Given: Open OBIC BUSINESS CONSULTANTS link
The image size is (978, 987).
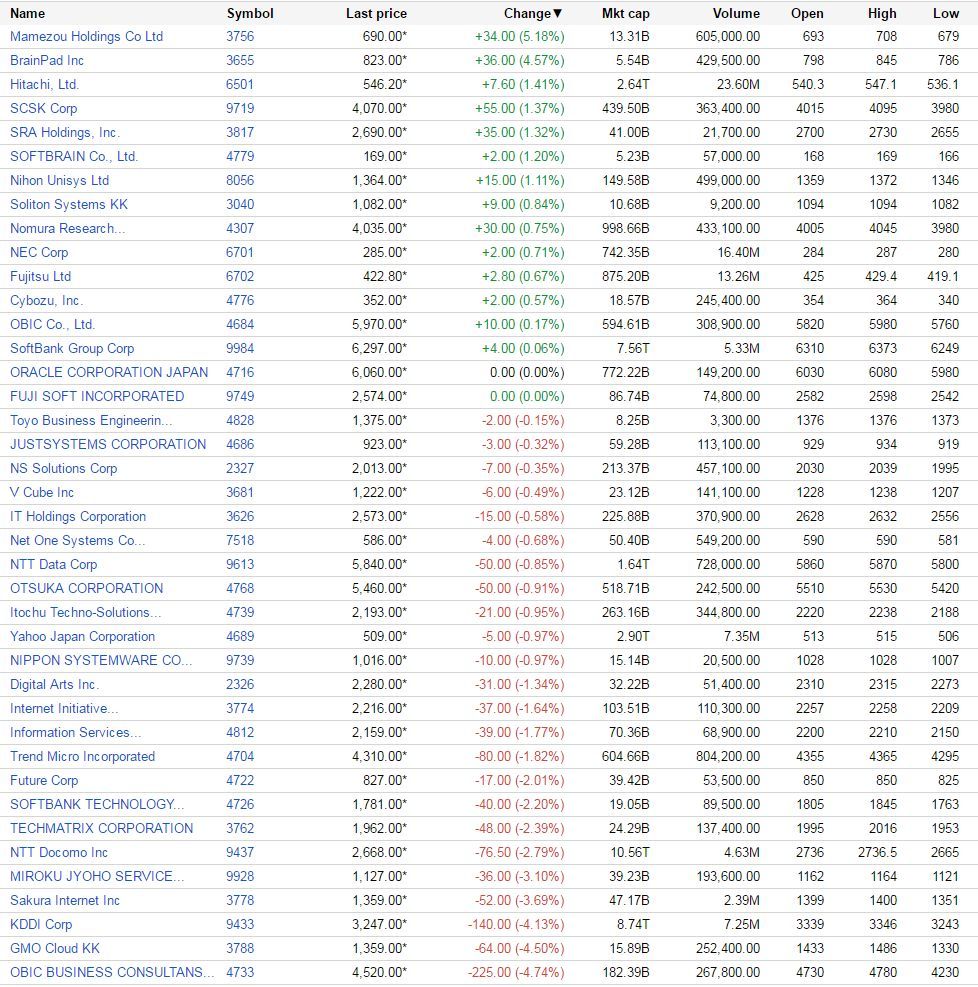Looking at the screenshot, I should (x=113, y=972).
